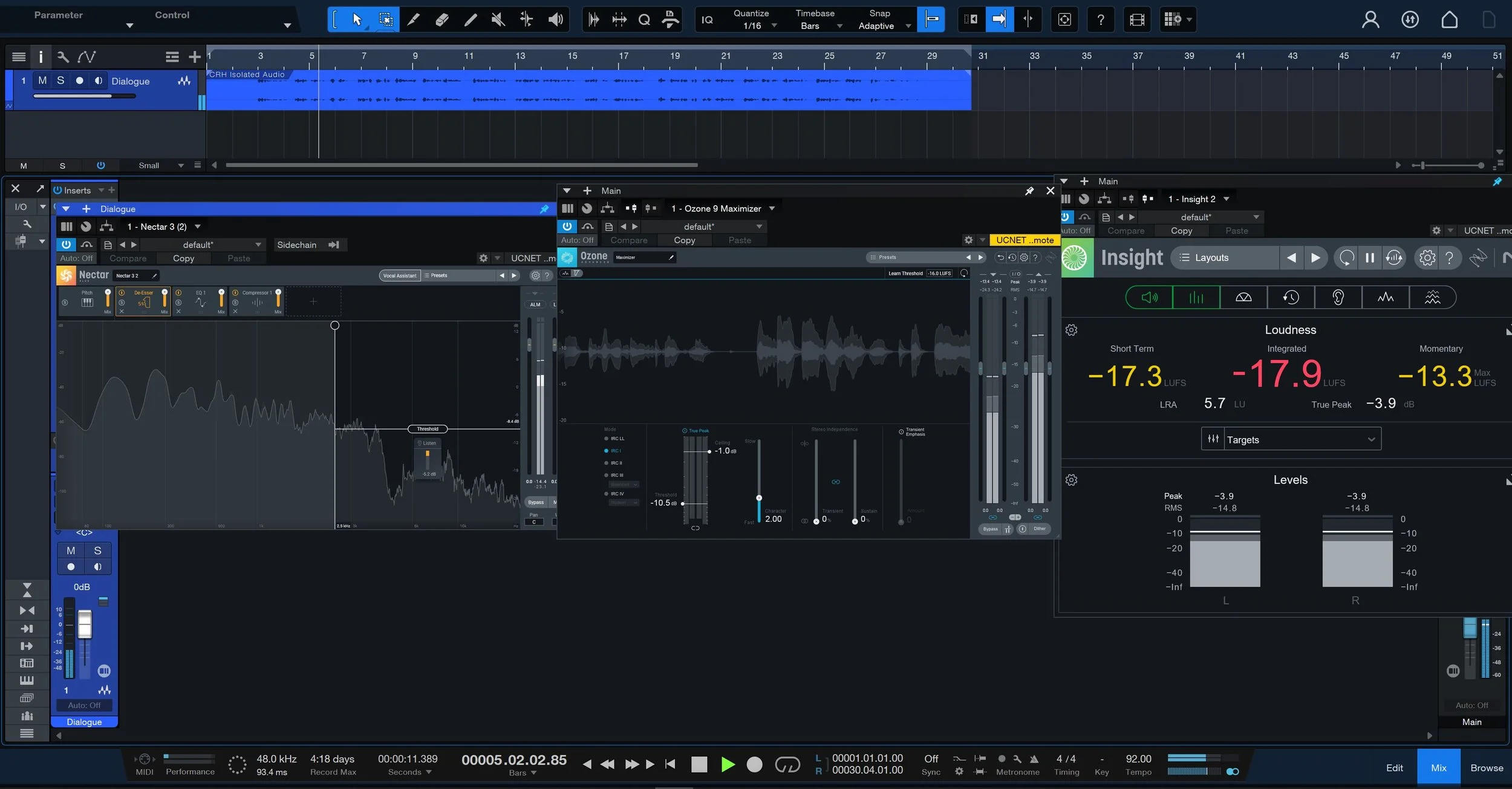Select the Inserts tab in the channel editor

(77, 190)
